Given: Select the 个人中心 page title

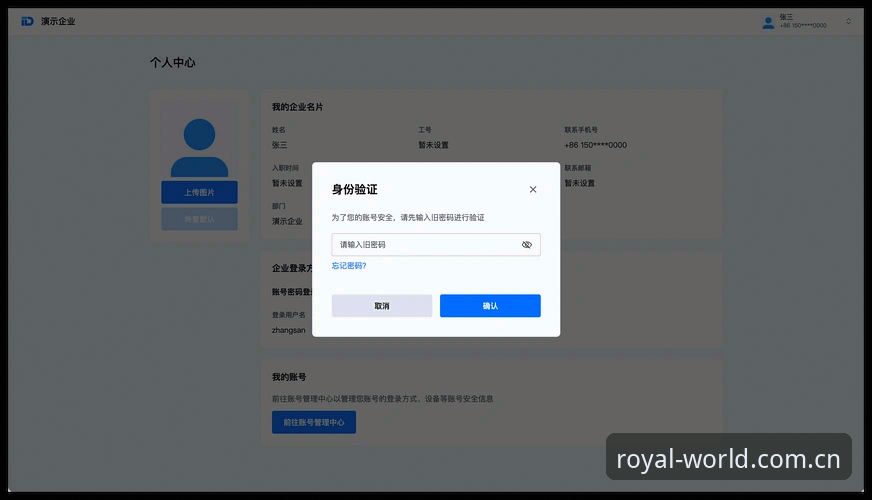Looking at the screenshot, I should (172, 62).
